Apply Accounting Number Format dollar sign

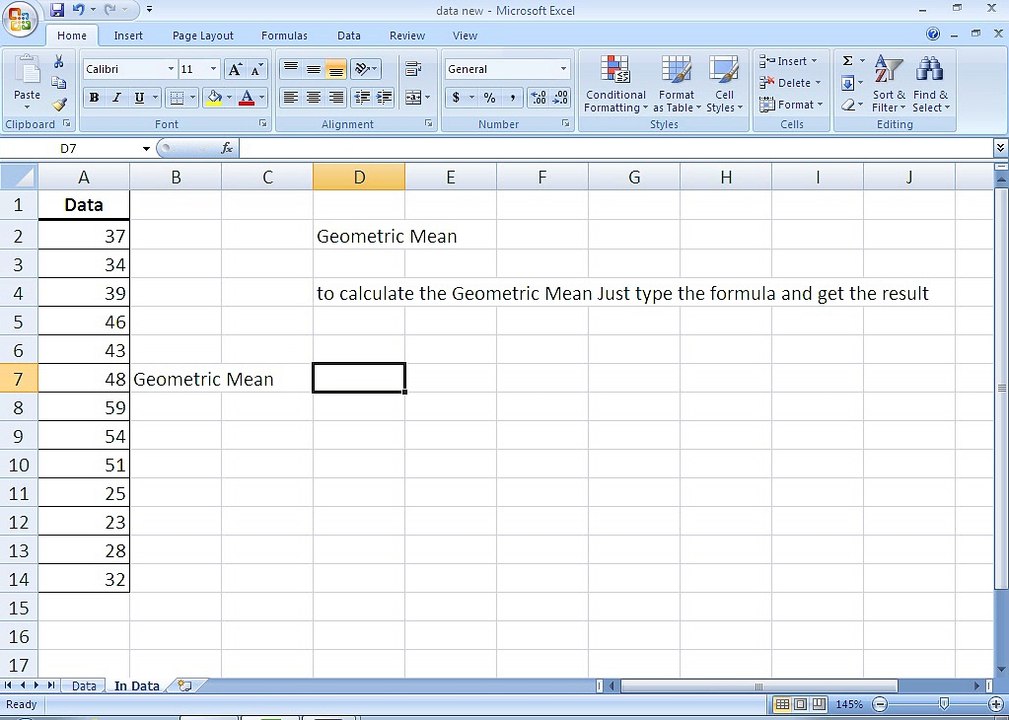tap(456, 98)
